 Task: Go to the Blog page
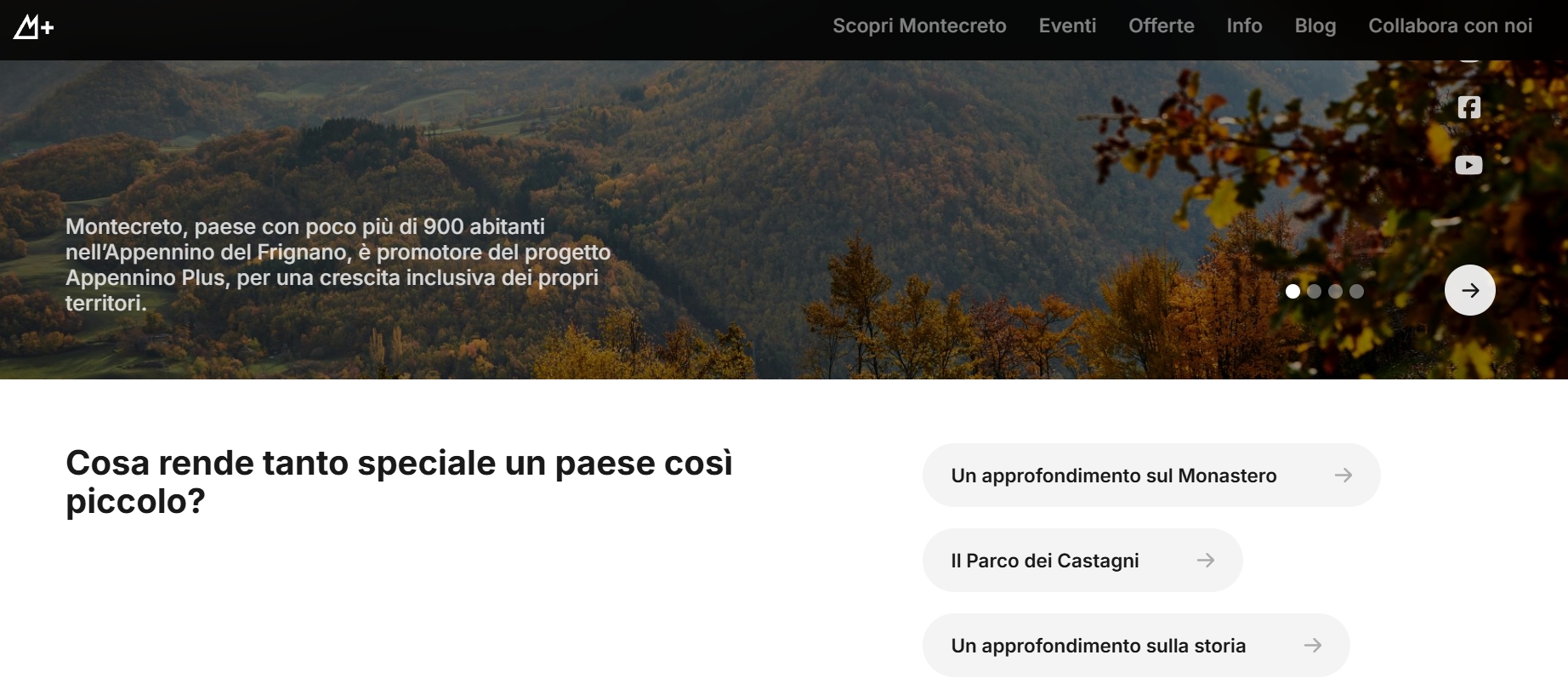point(1315,26)
